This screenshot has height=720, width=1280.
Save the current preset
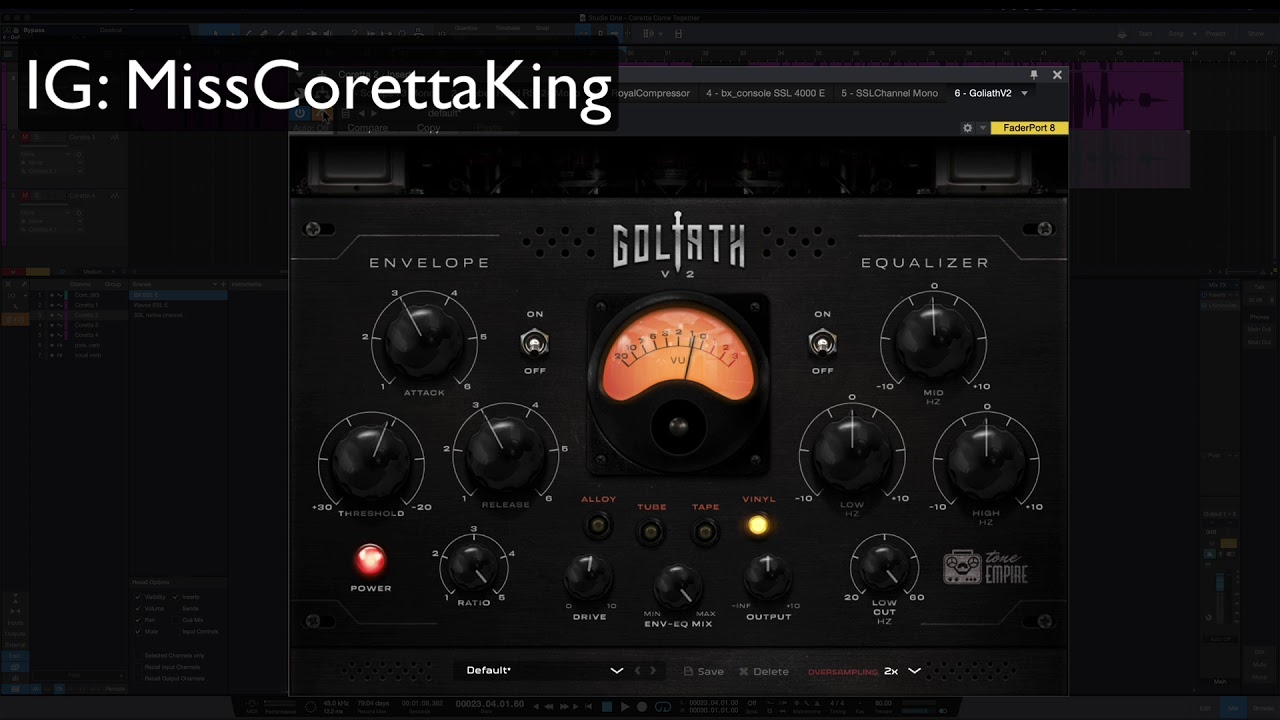[704, 671]
